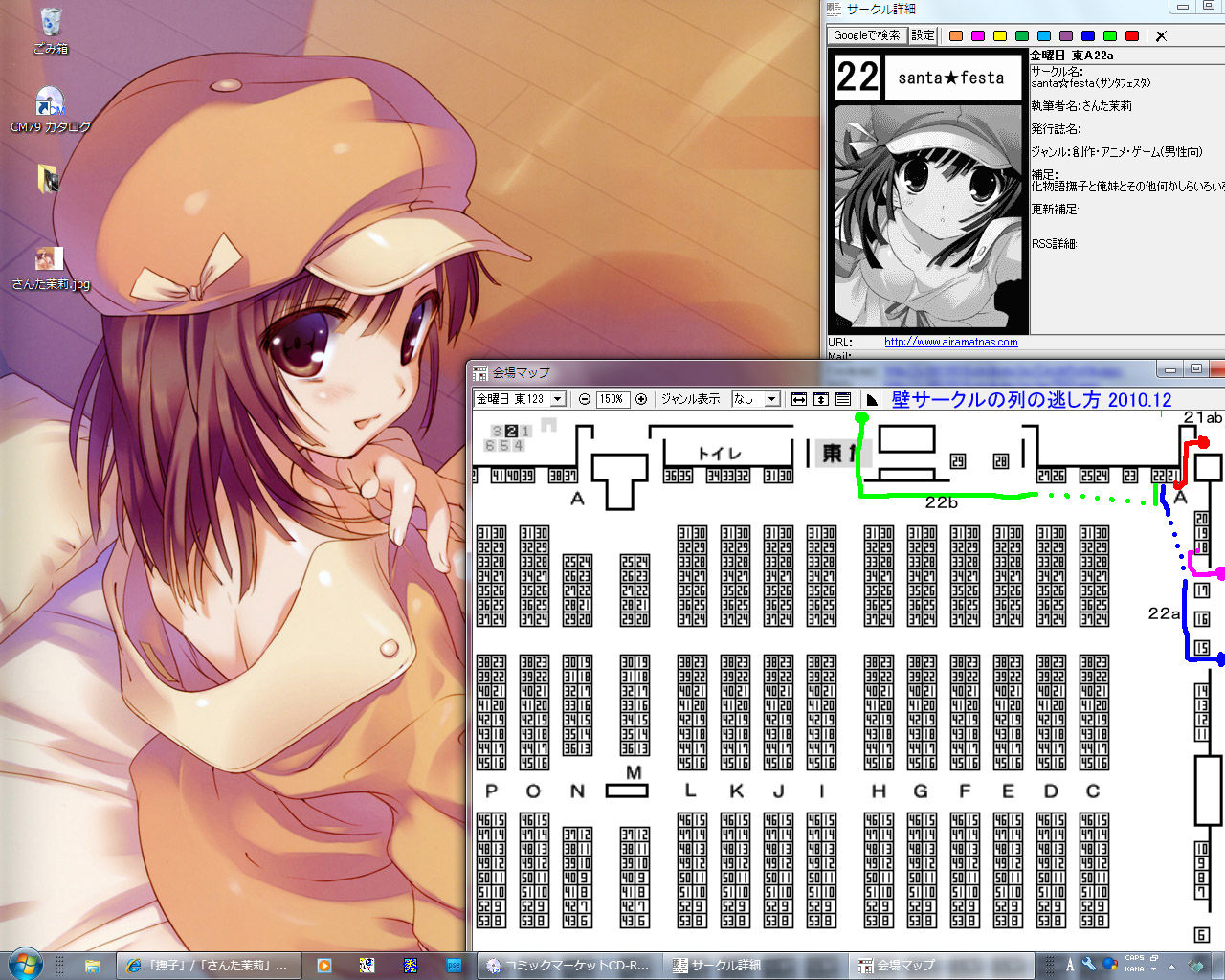Open the ごみ箱 recycle bin icon
Screen dimensions: 1225x980
(51, 31)
